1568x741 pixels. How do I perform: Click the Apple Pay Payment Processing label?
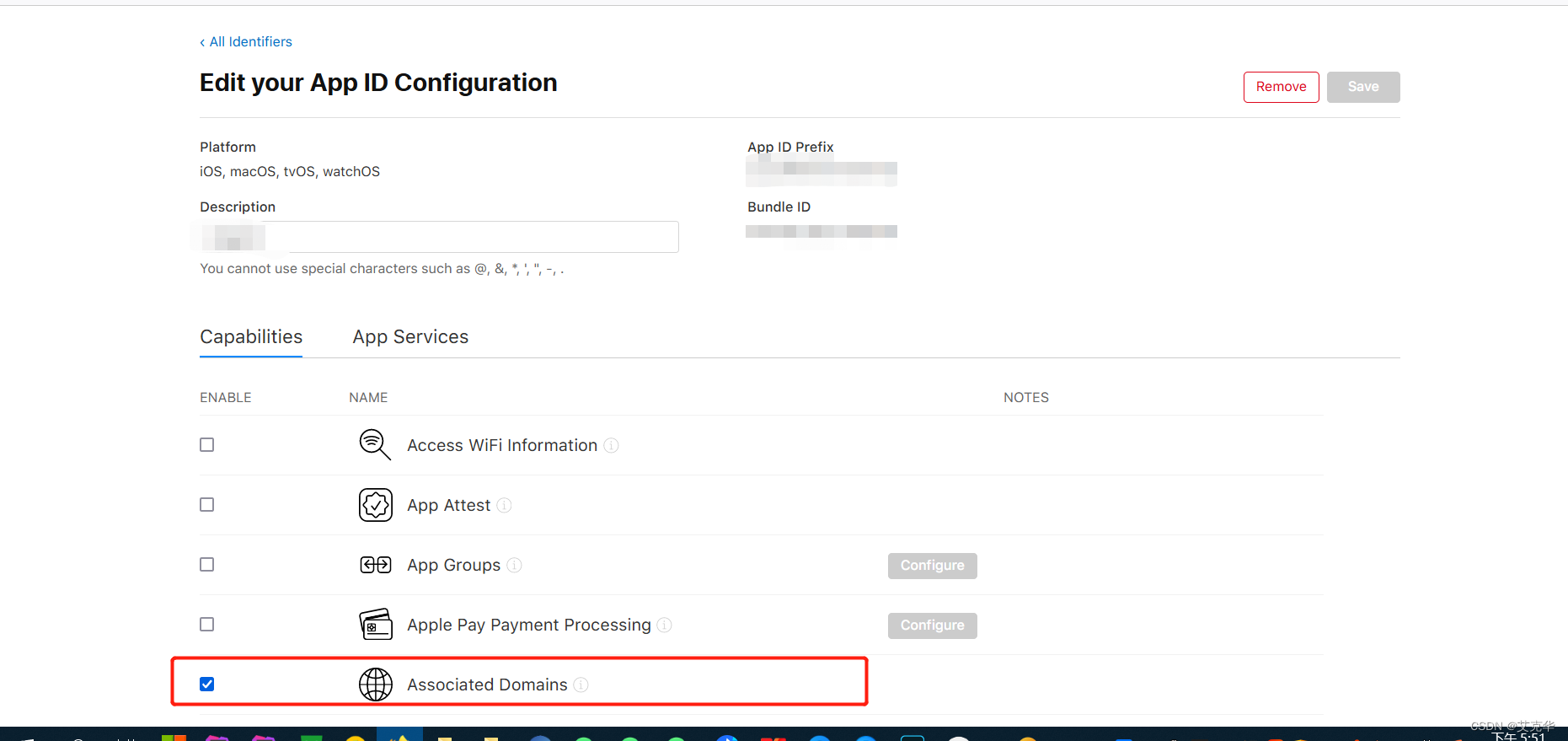(528, 625)
